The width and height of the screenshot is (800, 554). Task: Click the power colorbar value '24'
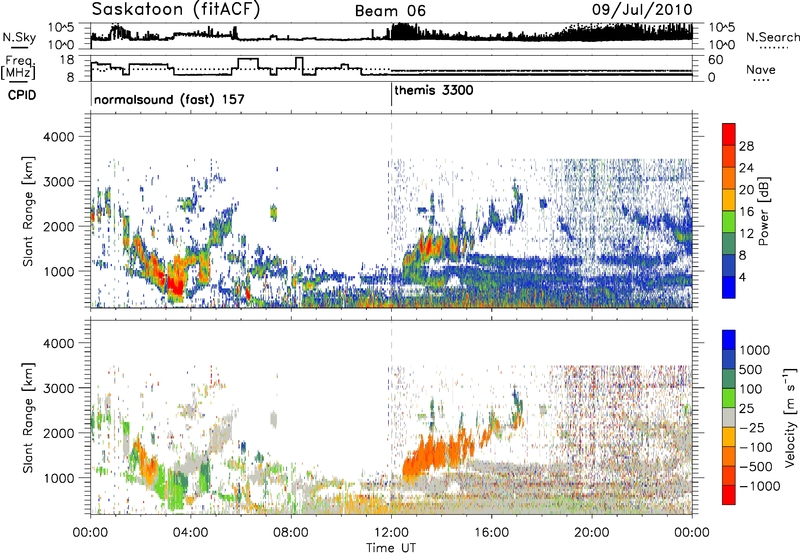(746, 168)
